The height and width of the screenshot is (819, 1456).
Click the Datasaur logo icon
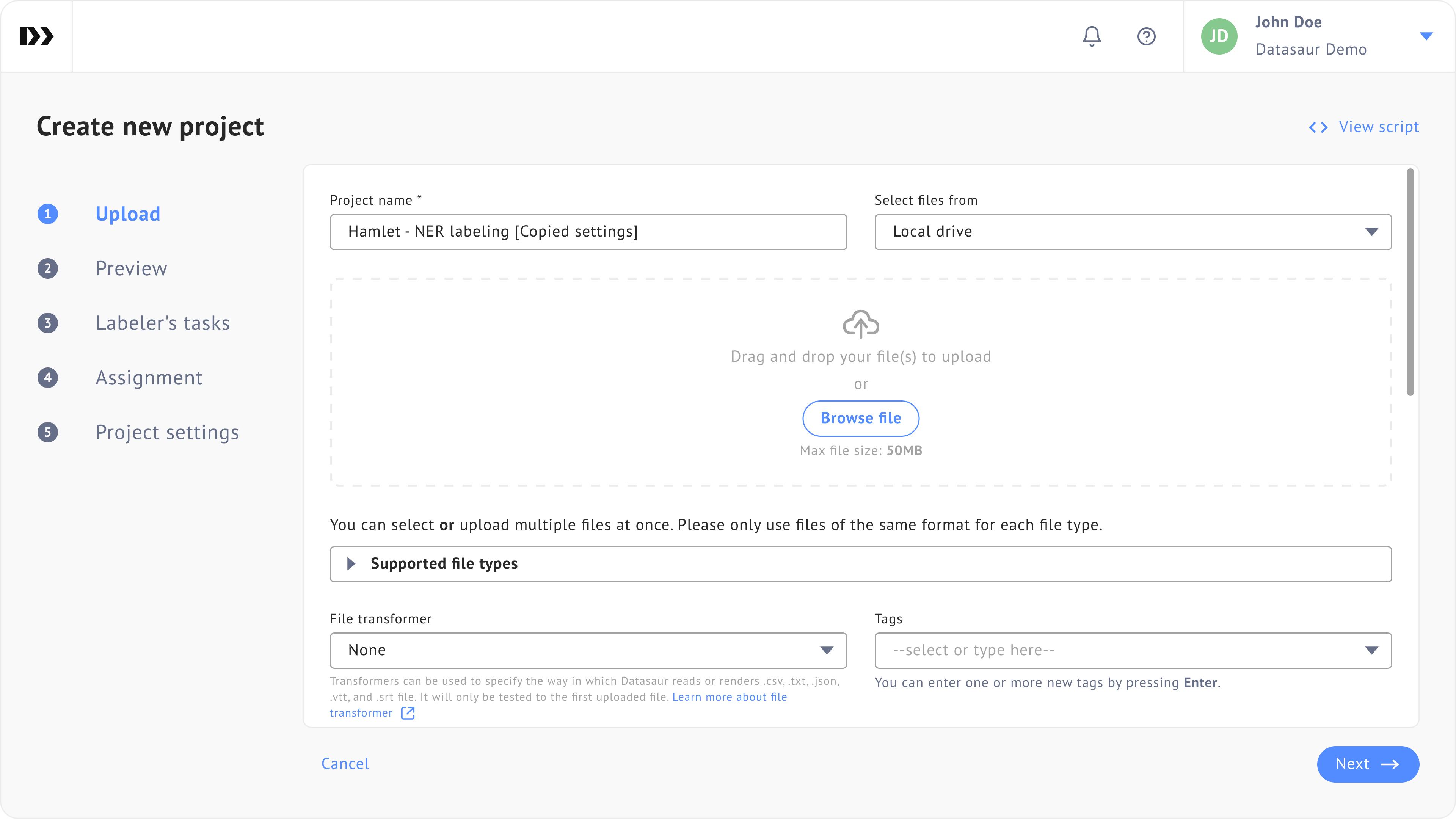click(x=37, y=36)
